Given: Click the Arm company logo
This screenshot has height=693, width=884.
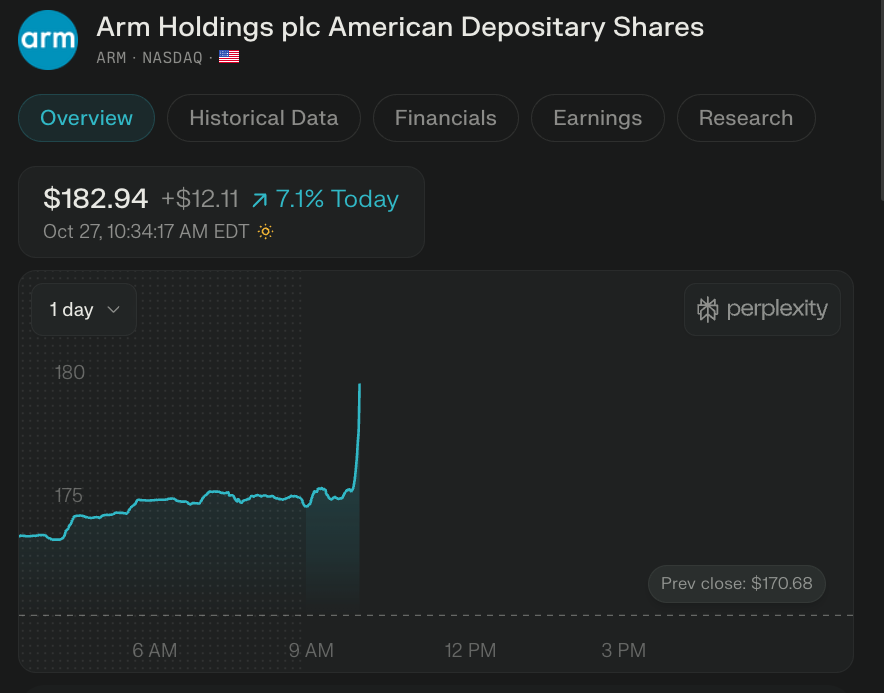Looking at the screenshot, I should click(x=50, y=39).
